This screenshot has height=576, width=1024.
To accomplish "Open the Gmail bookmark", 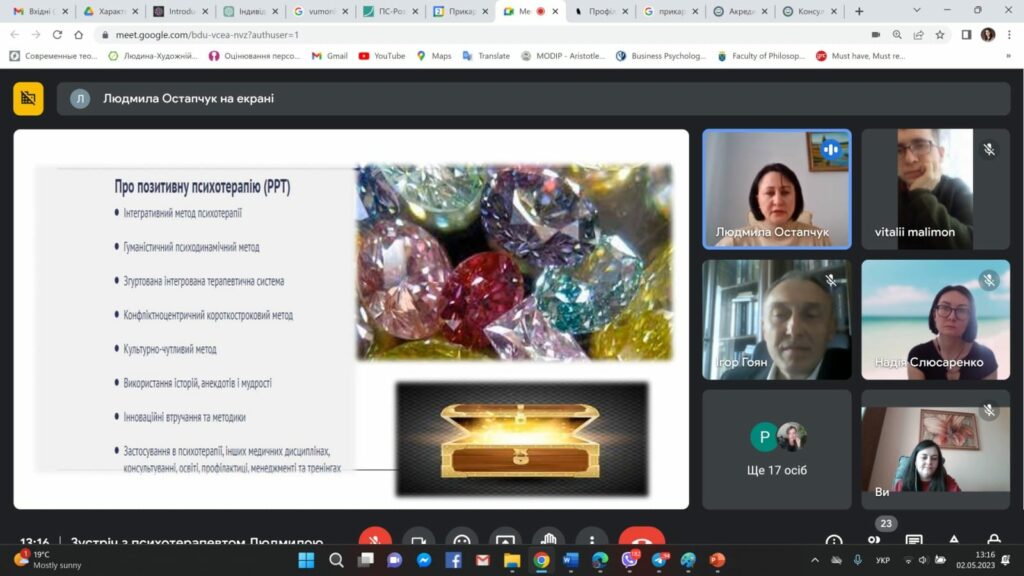I will (x=329, y=56).
